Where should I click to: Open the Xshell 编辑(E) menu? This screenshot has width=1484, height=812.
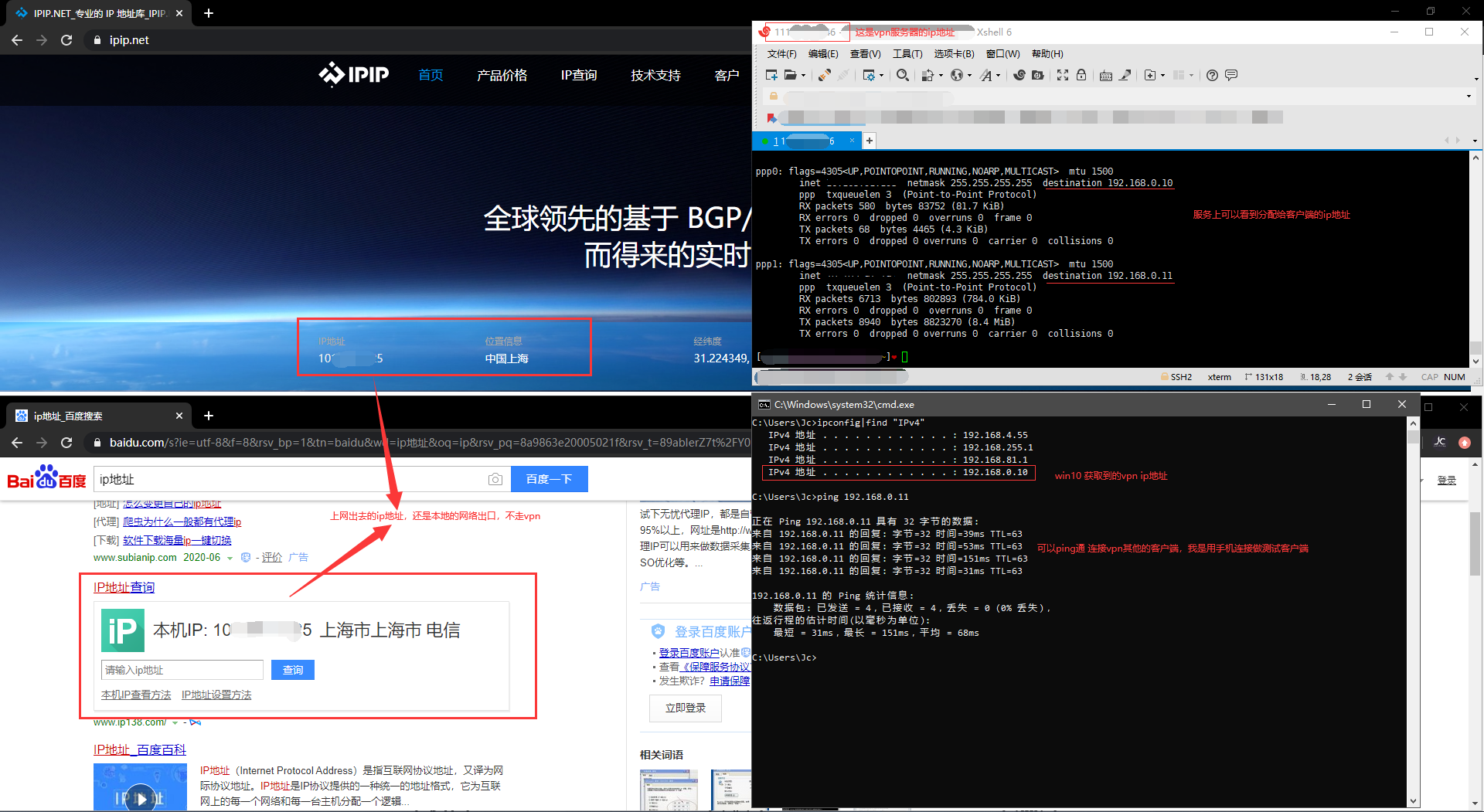(x=823, y=53)
